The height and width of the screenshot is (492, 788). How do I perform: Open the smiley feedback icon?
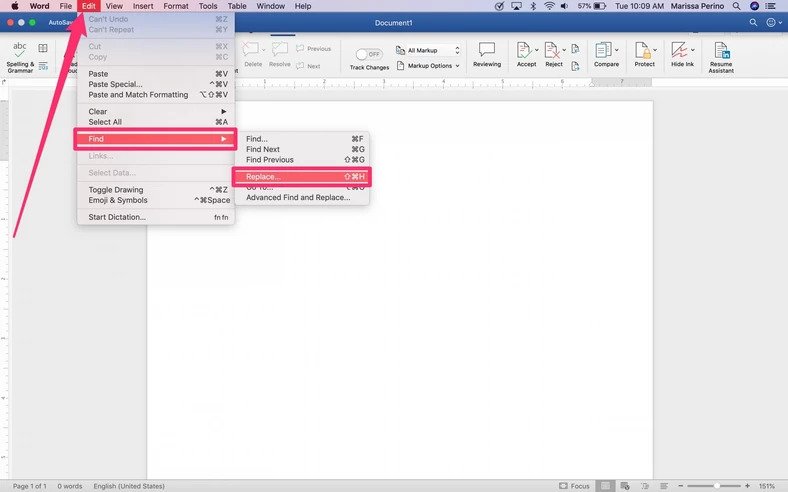tap(770, 23)
